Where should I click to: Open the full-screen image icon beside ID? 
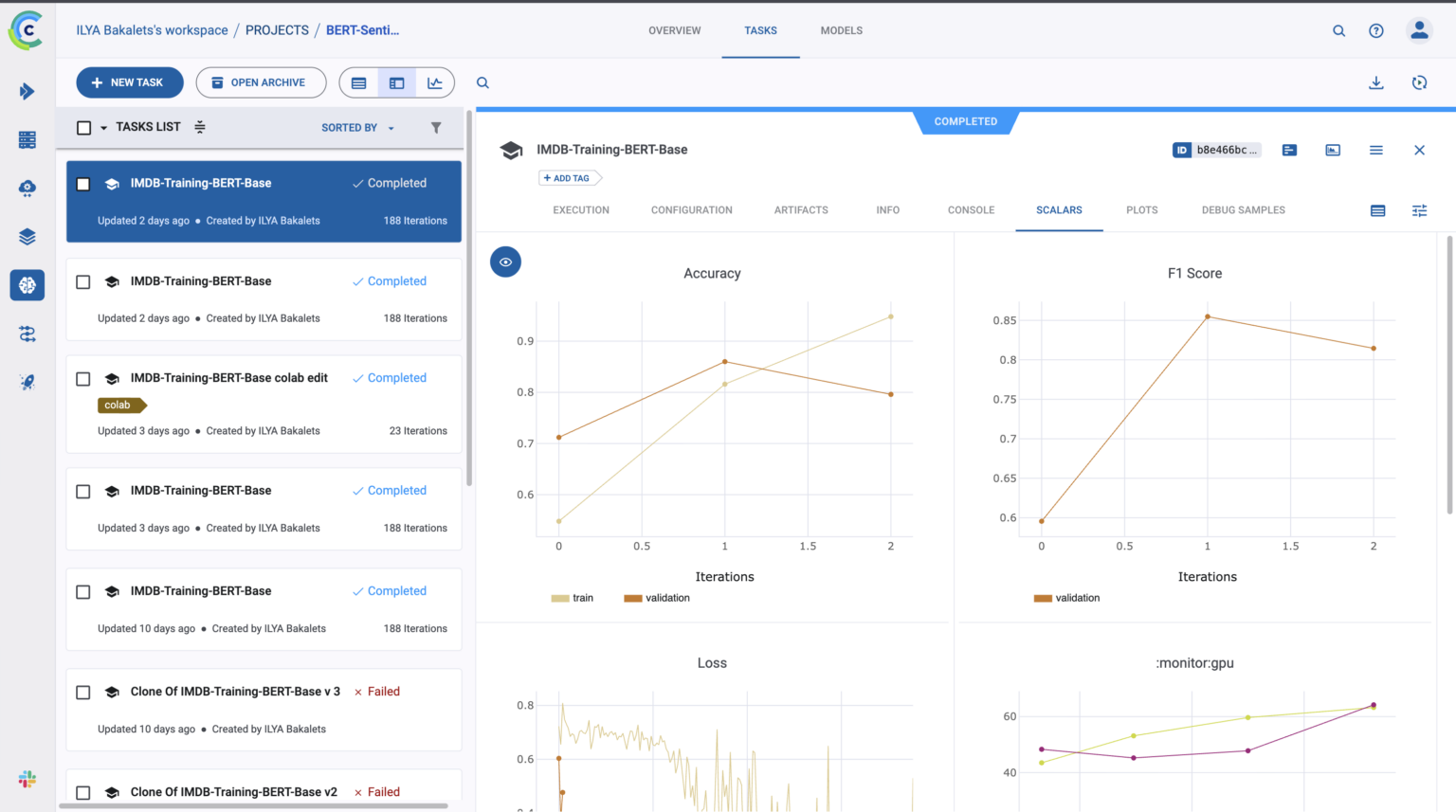click(1333, 150)
